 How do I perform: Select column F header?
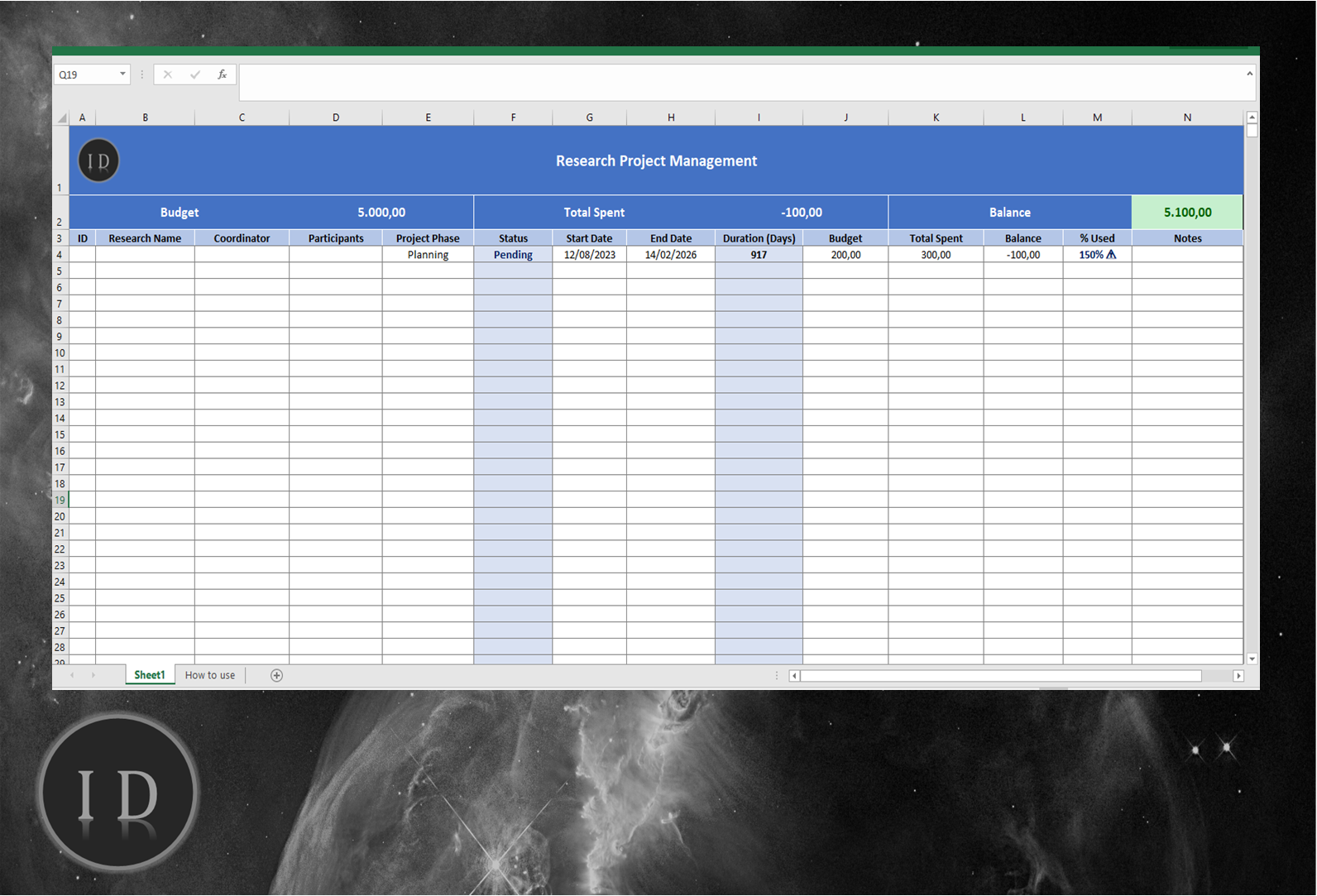(513, 117)
